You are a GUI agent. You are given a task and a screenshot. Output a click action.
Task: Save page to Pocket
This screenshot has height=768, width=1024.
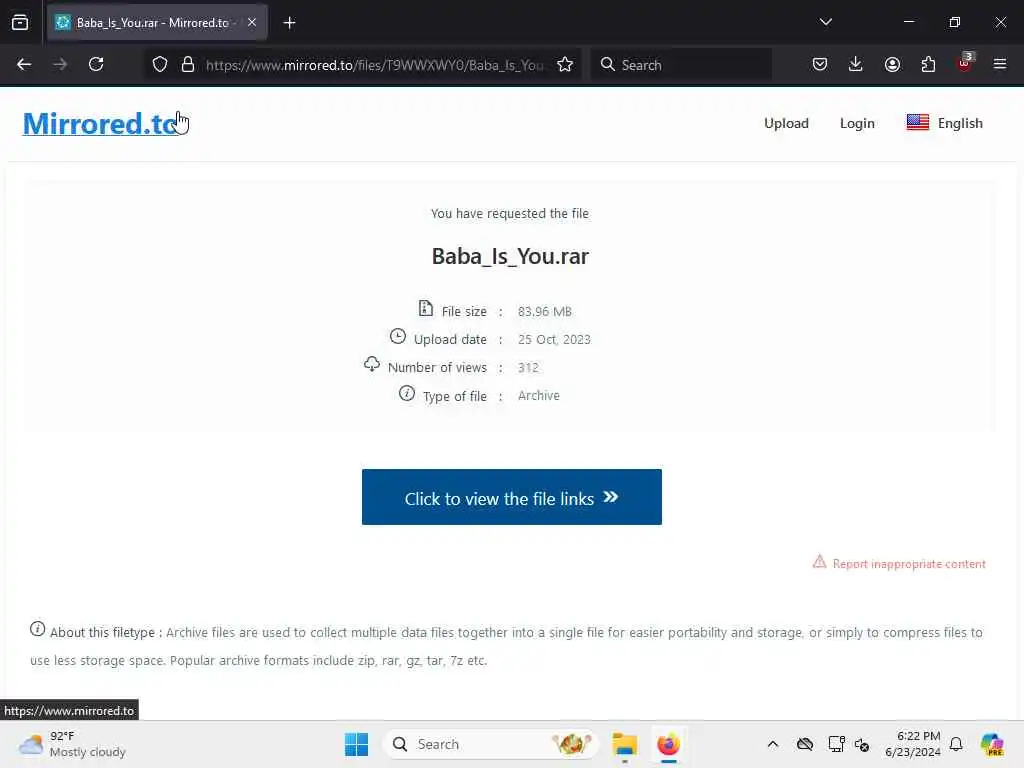820,64
